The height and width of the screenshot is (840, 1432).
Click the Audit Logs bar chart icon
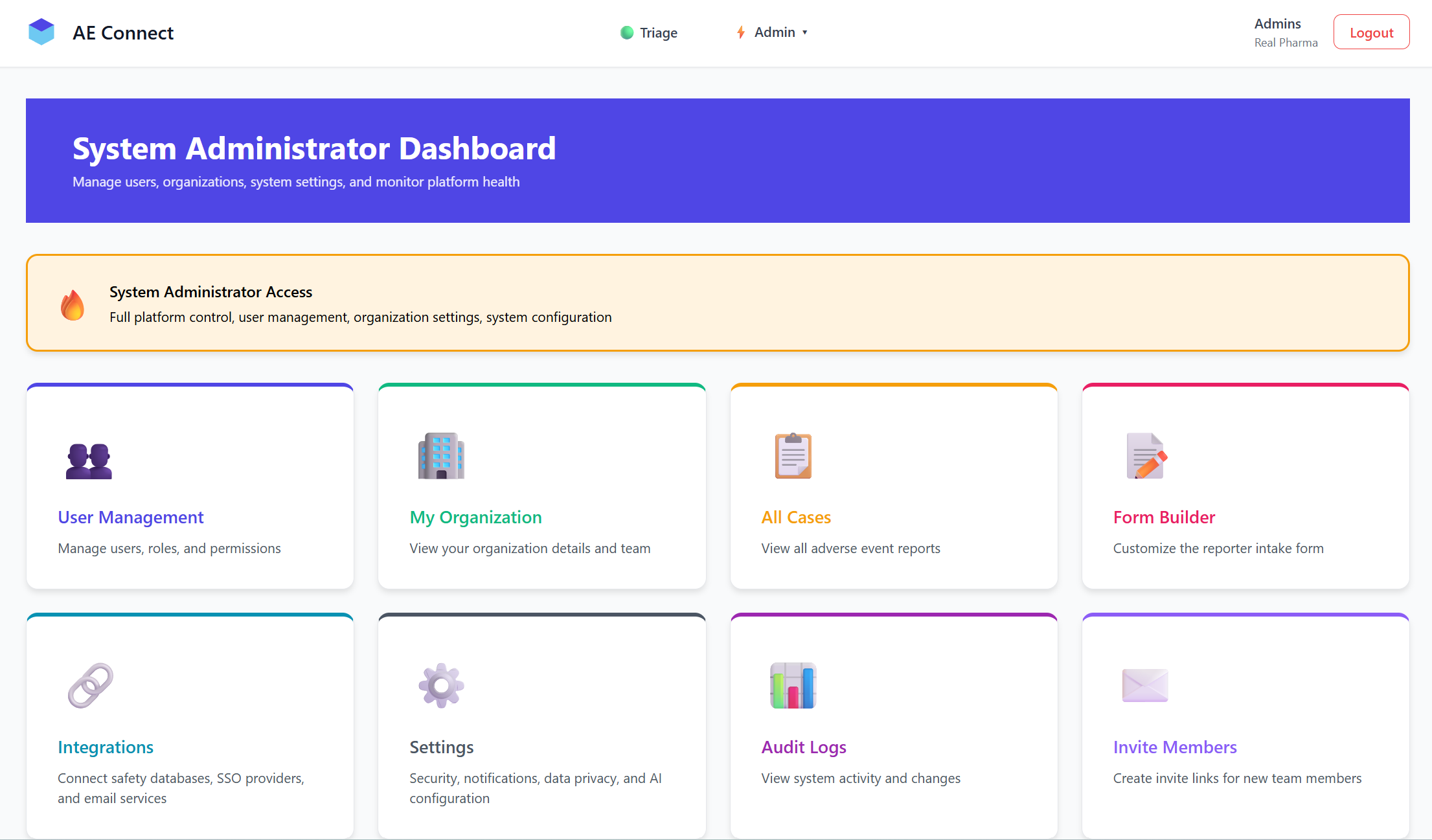793,685
